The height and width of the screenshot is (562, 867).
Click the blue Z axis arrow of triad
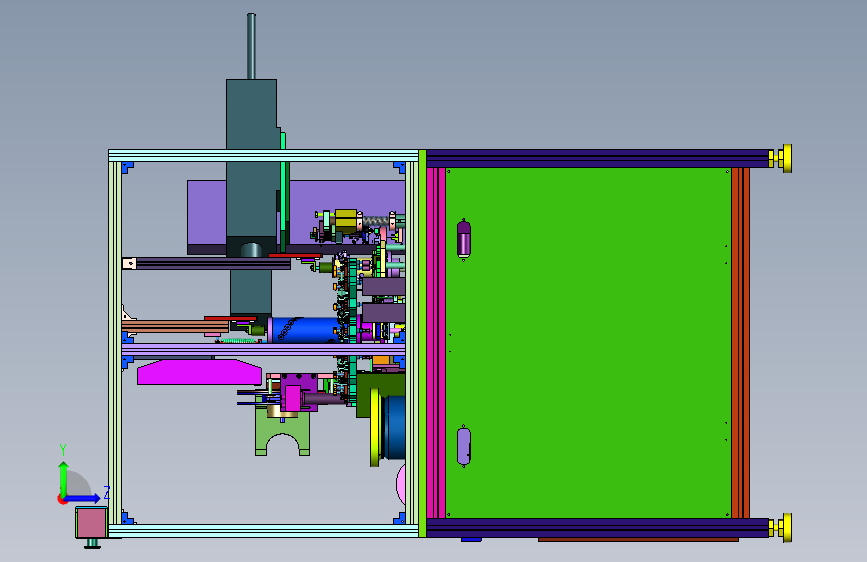pos(83,498)
